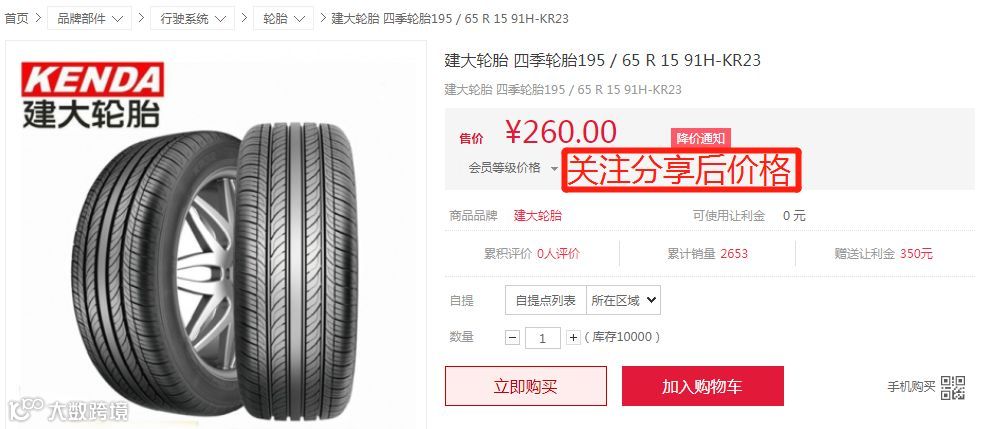Click the 降价通知 price alert tag

[701, 139]
